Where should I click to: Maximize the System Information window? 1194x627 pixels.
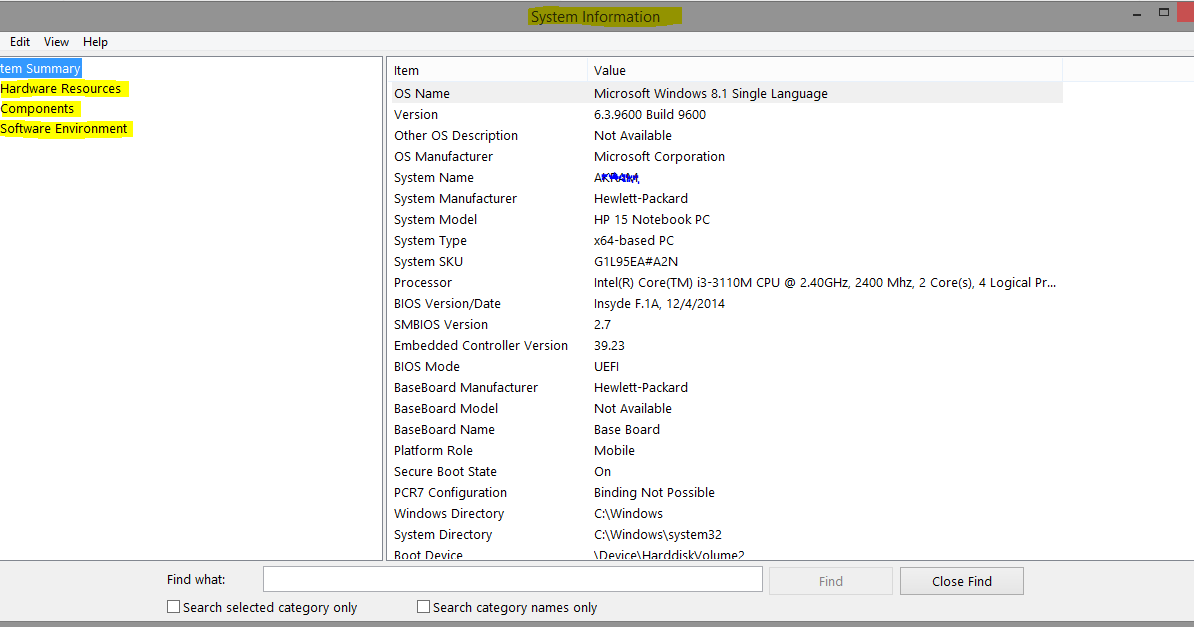point(1164,12)
